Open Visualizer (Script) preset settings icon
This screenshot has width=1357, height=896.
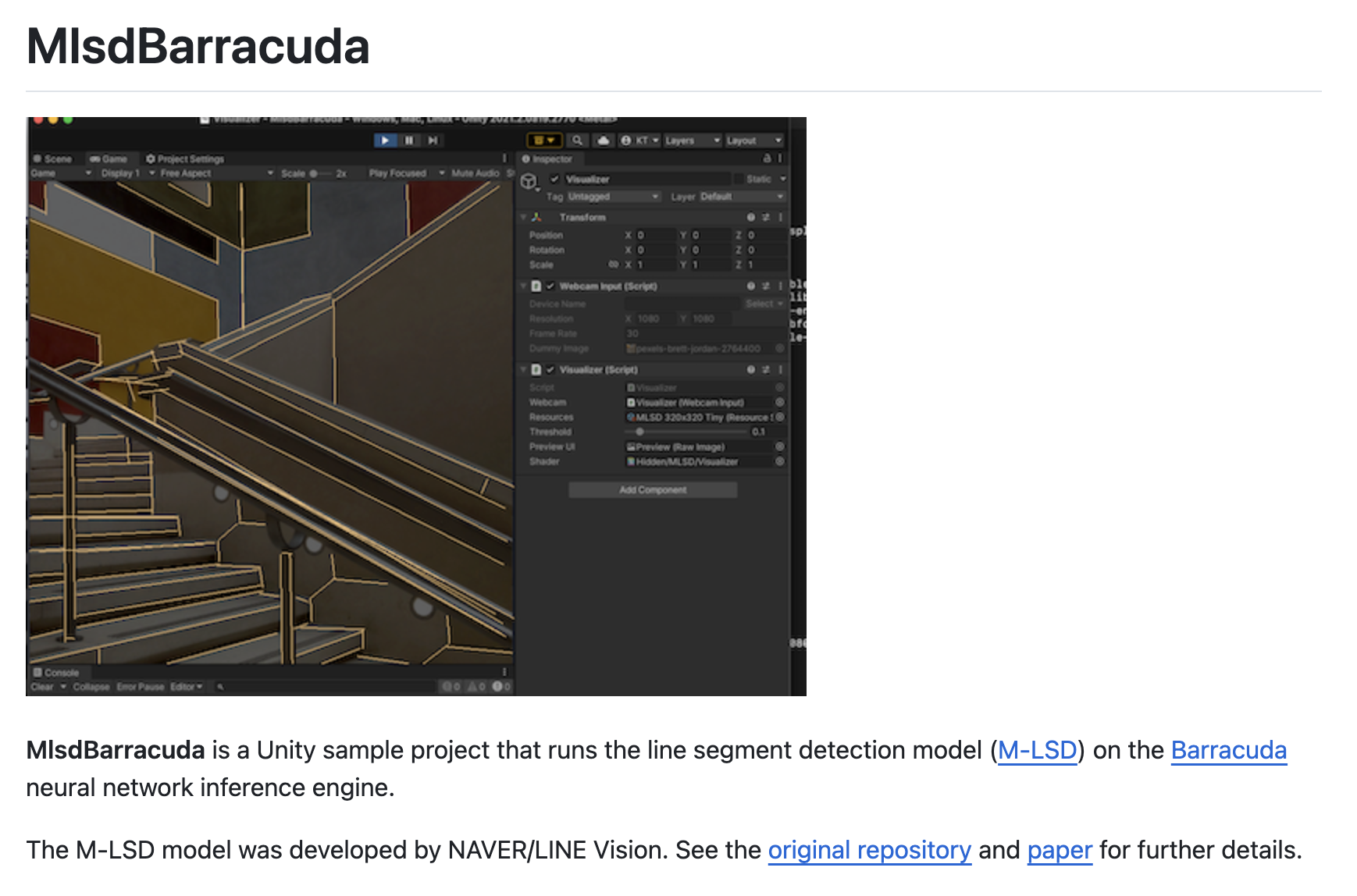pos(766,369)
